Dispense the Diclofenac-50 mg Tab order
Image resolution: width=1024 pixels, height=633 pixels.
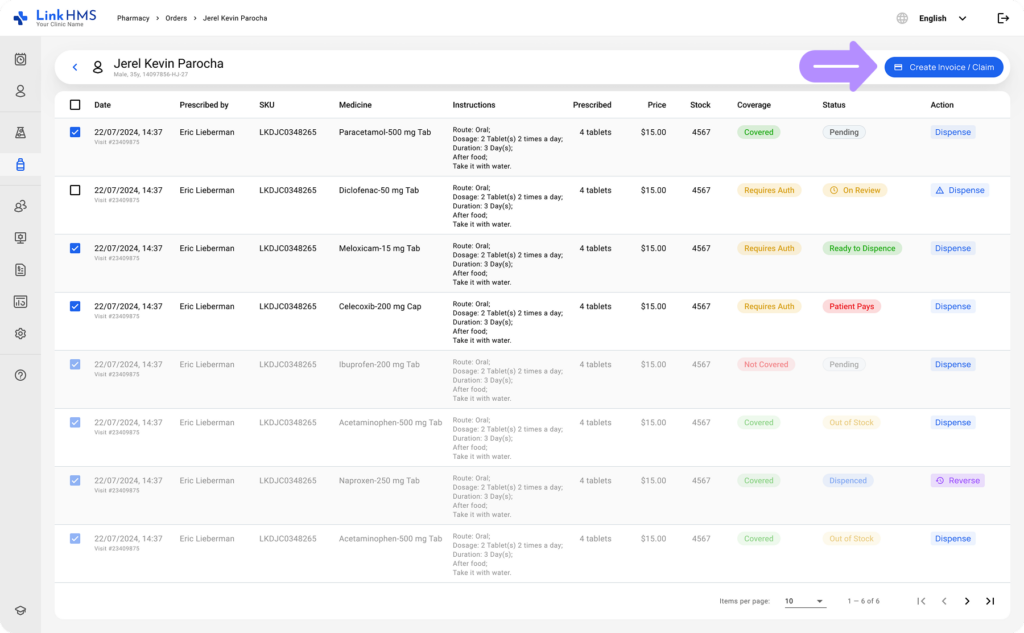pyautogui.click(x=959, y=190)
